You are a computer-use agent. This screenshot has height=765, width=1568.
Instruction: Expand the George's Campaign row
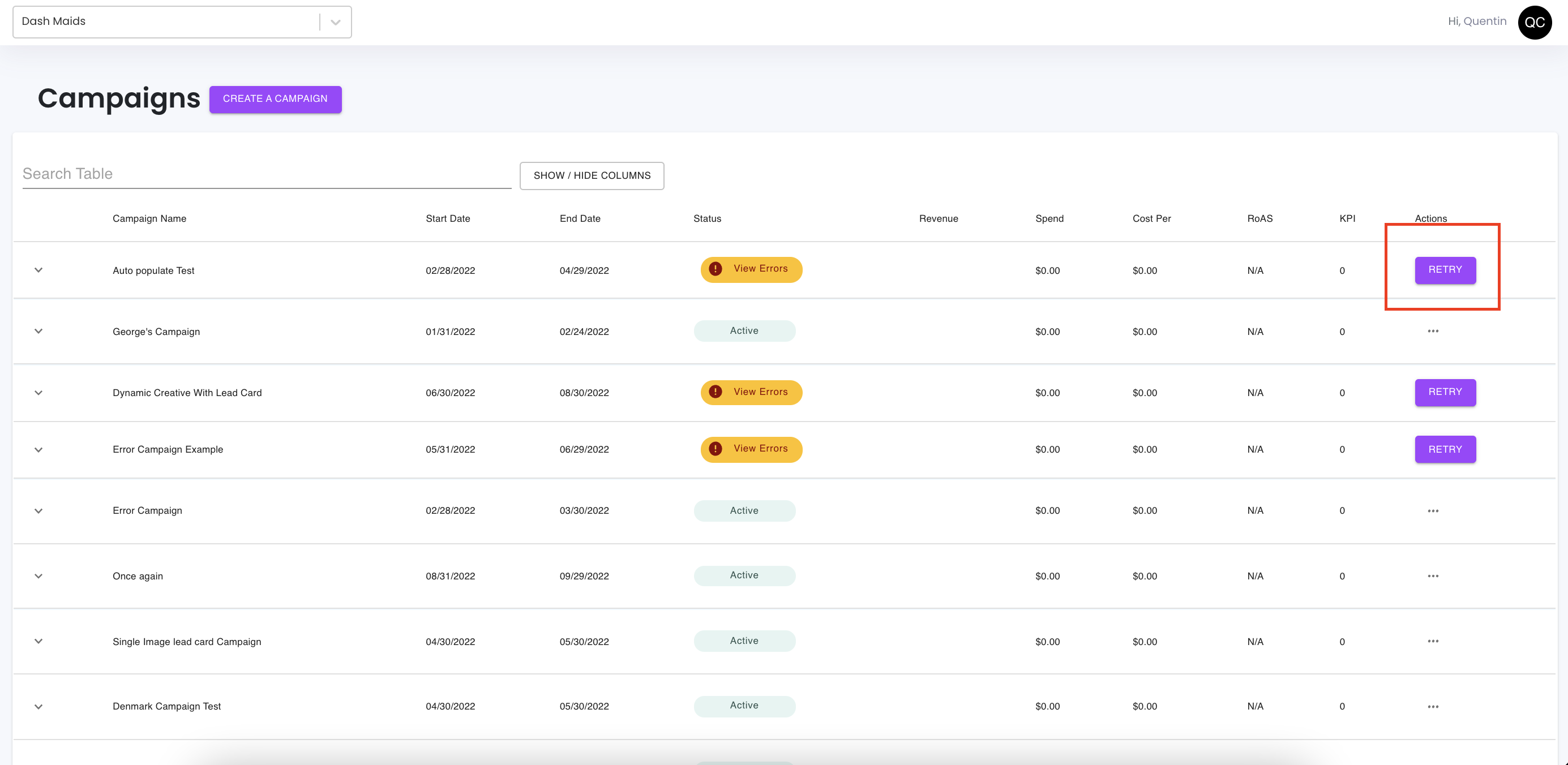[38, 331]
